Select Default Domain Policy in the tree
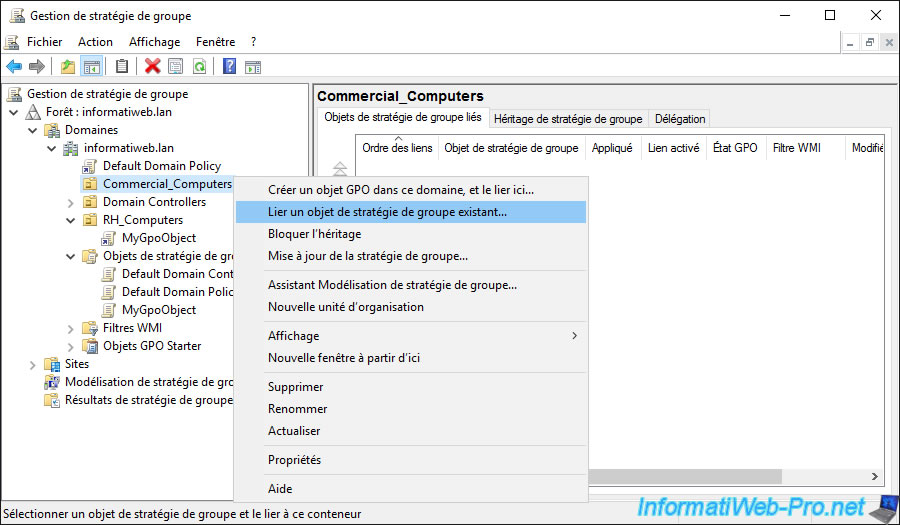 [x=161, y=166]
